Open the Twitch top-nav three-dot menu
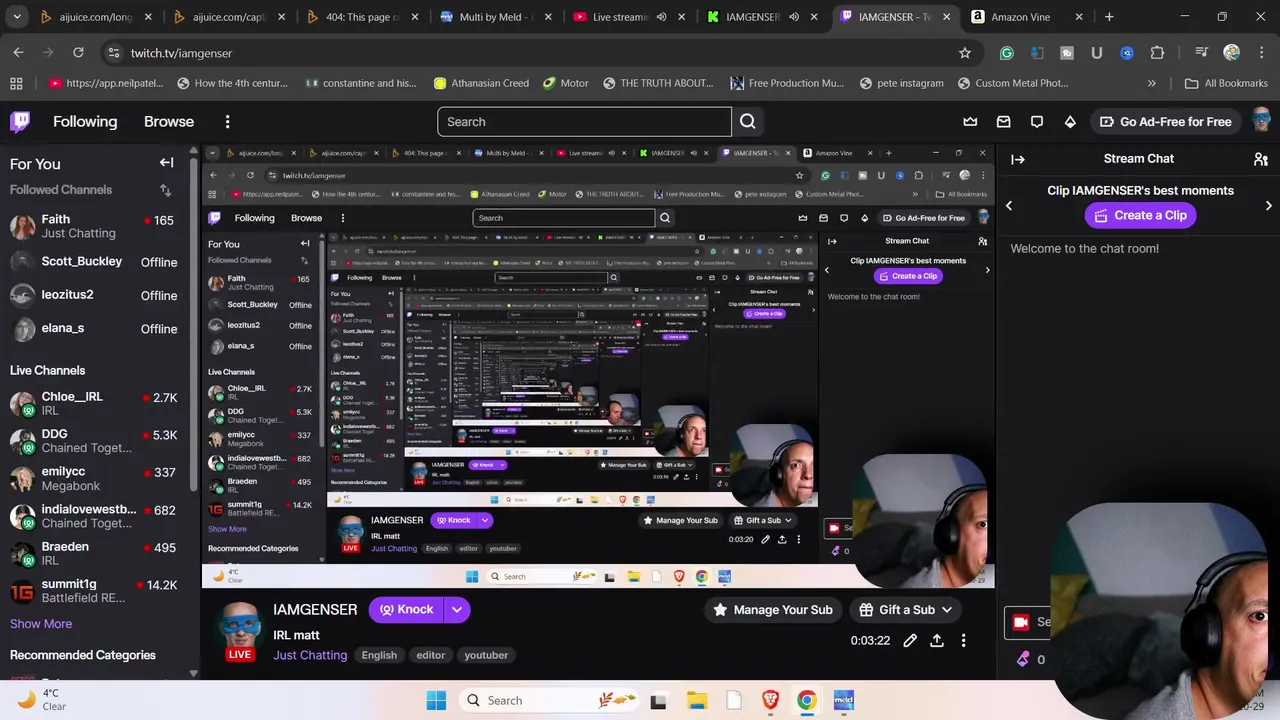 click(227, 122)
